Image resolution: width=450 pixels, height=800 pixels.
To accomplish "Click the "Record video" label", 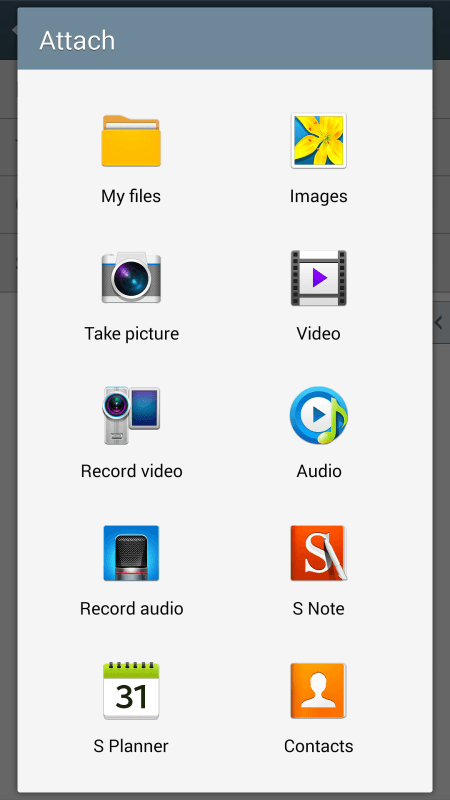I will 132,471.
